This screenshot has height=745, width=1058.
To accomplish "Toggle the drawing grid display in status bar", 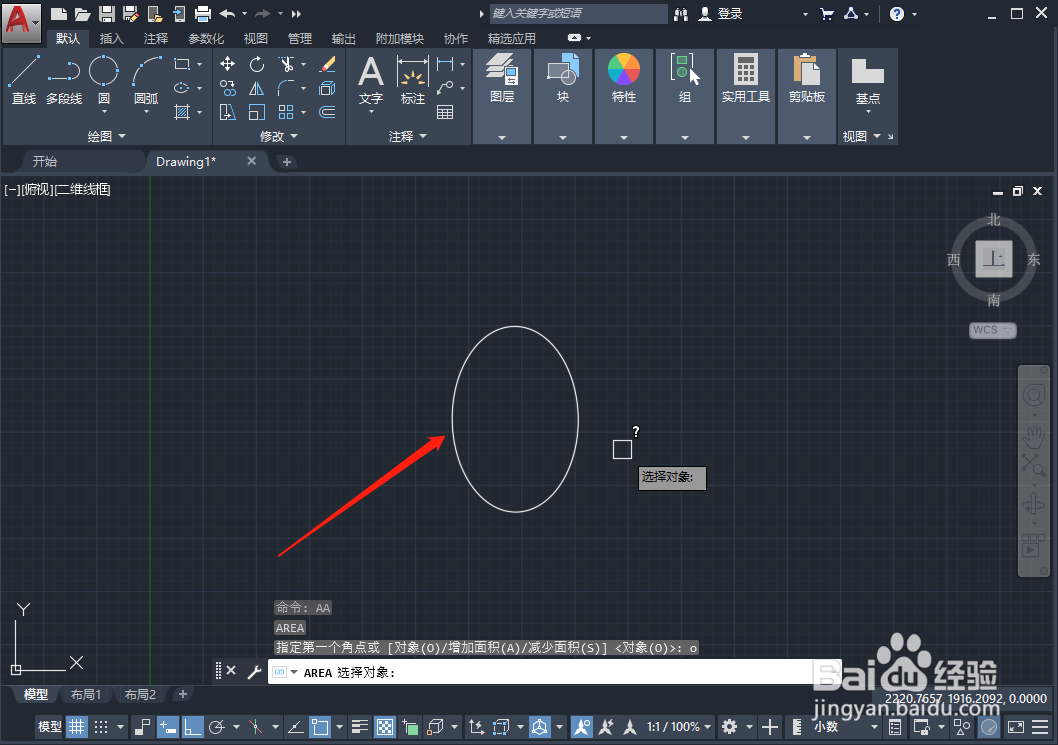I will [x=76, y=727].
